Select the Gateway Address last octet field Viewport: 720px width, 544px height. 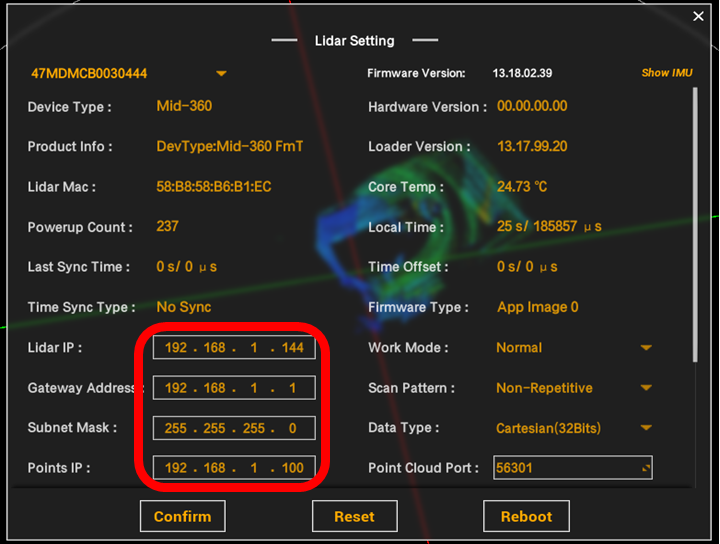click(292, 388)
